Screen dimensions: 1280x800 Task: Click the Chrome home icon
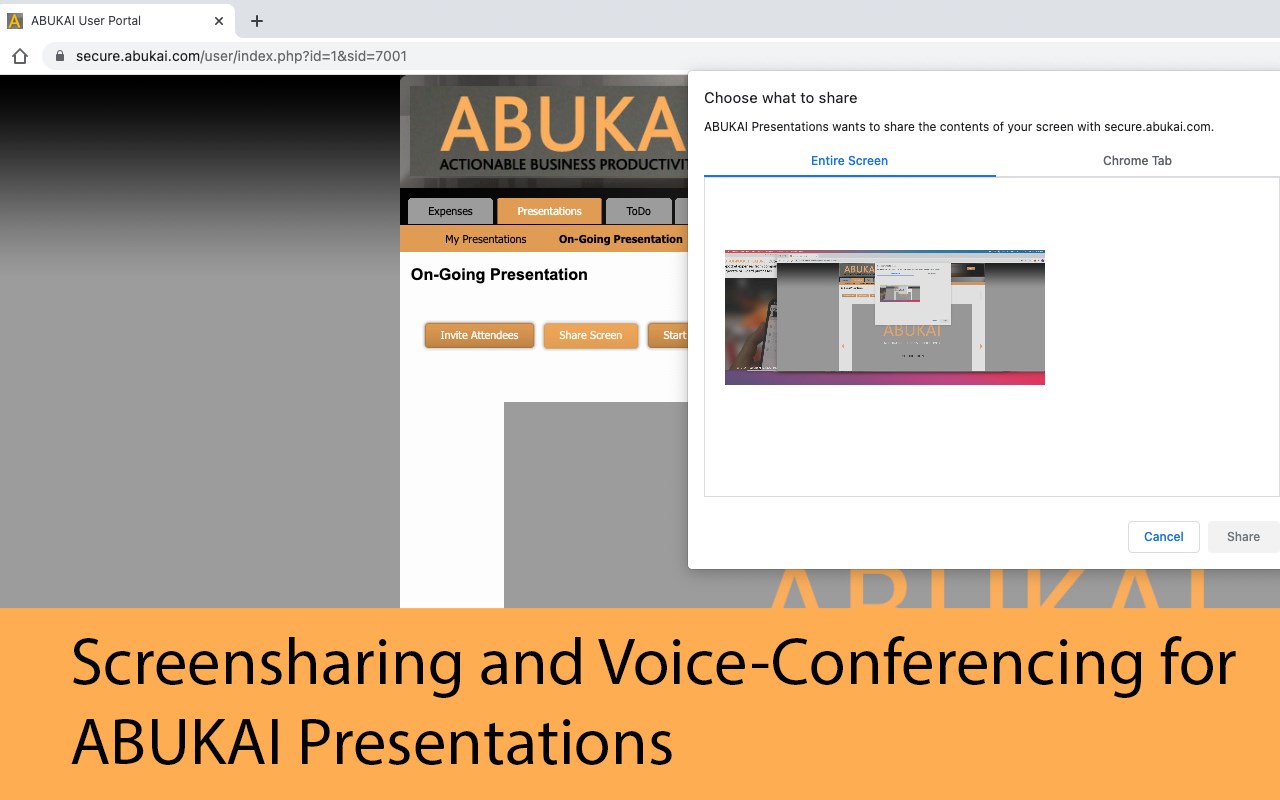(19, 56)
